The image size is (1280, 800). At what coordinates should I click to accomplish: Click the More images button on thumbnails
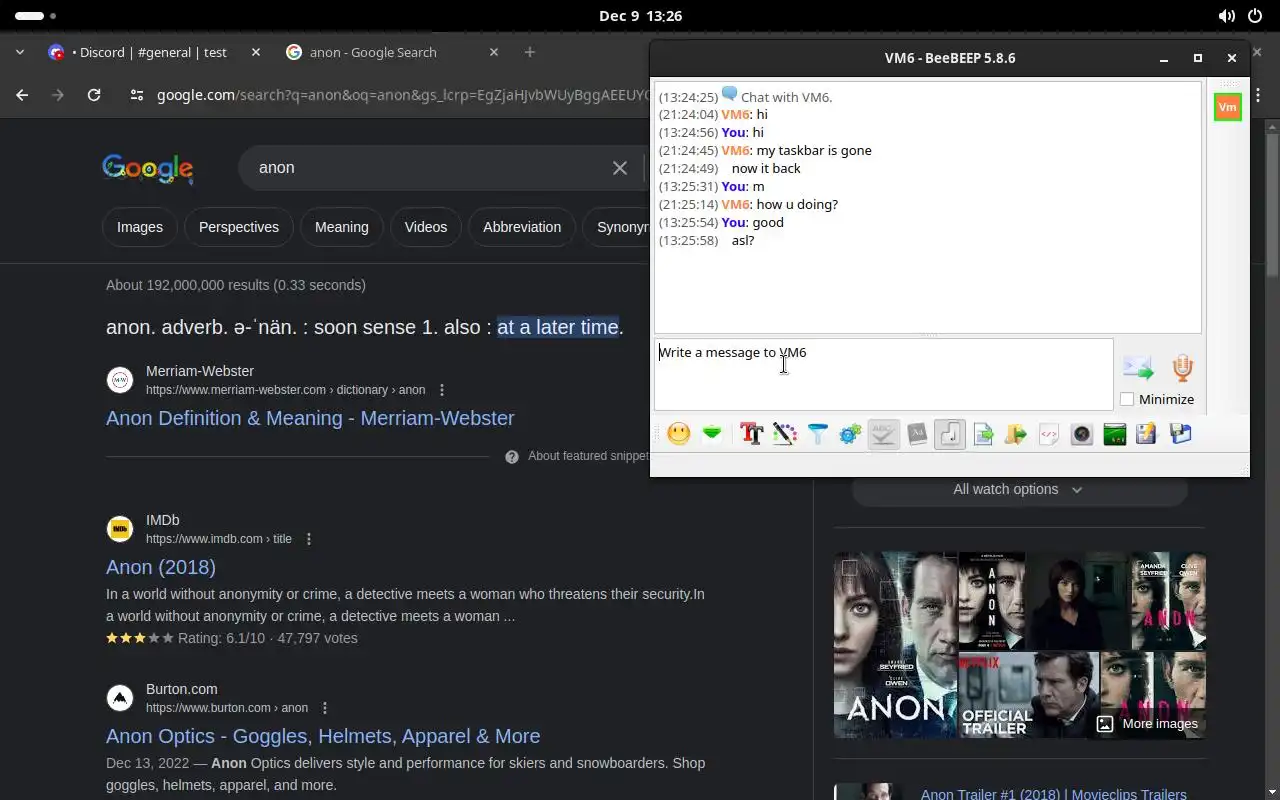coord(1148,724)
